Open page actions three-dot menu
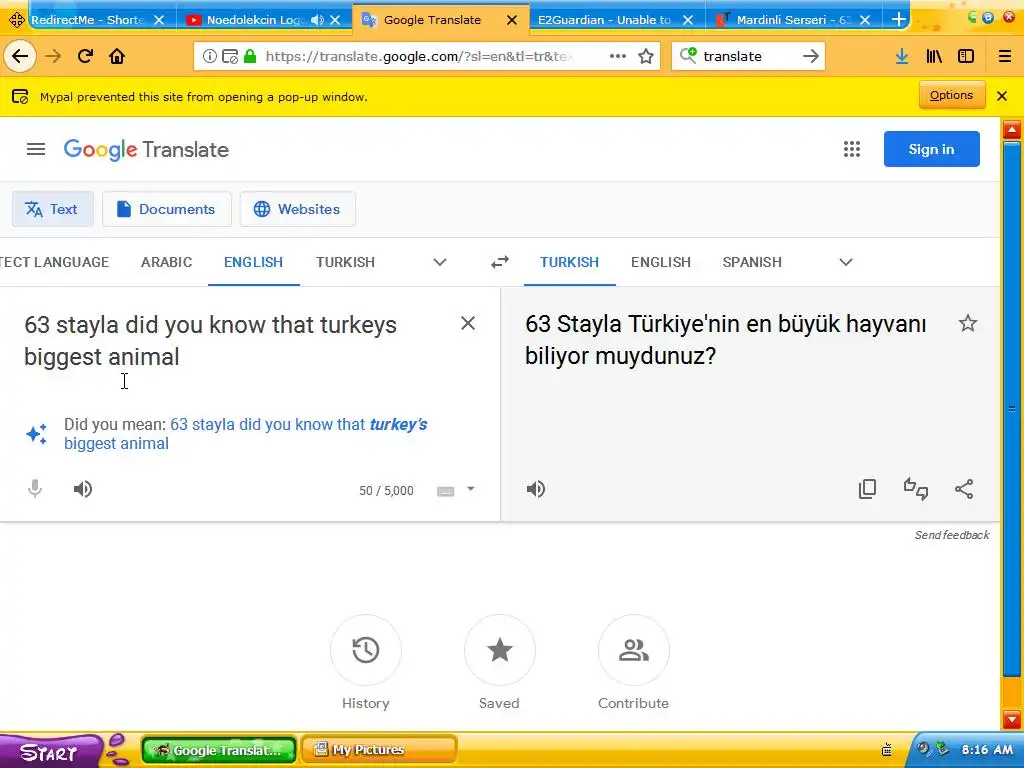1024x768 pixels. point(618,56)
